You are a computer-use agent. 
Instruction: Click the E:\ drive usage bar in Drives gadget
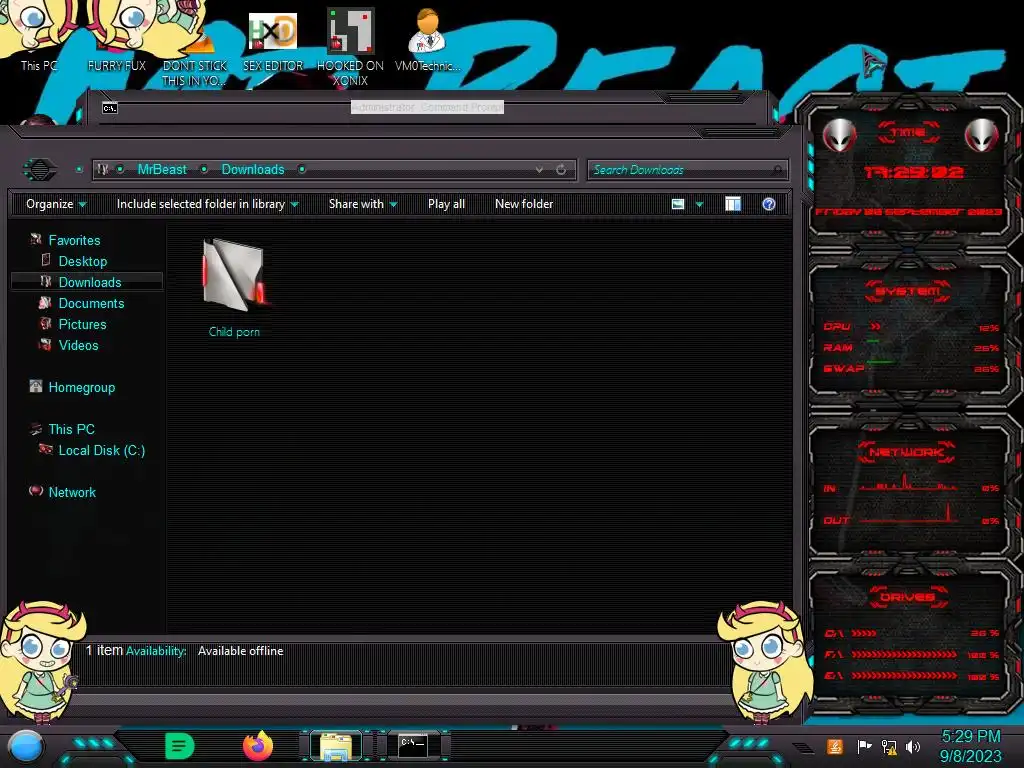pos(904,676)
